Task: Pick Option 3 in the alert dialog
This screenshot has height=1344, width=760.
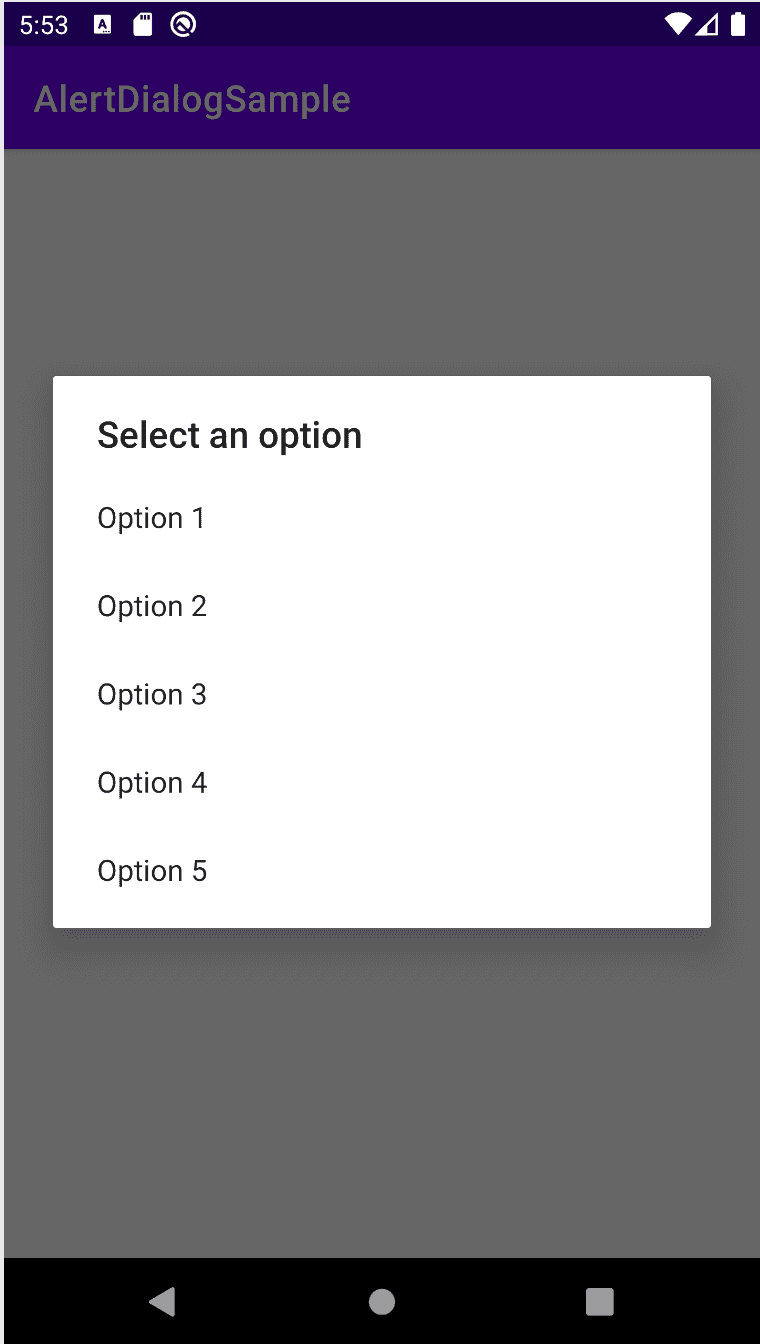Action: click(382, 694)
